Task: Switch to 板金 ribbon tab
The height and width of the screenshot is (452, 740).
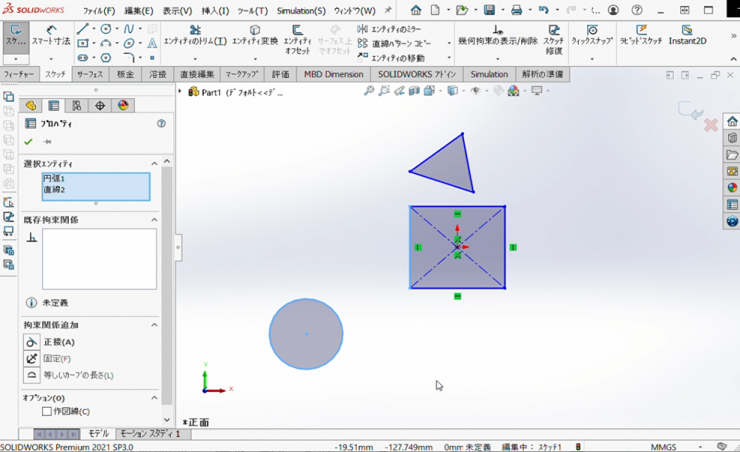Action: point(125,75)
